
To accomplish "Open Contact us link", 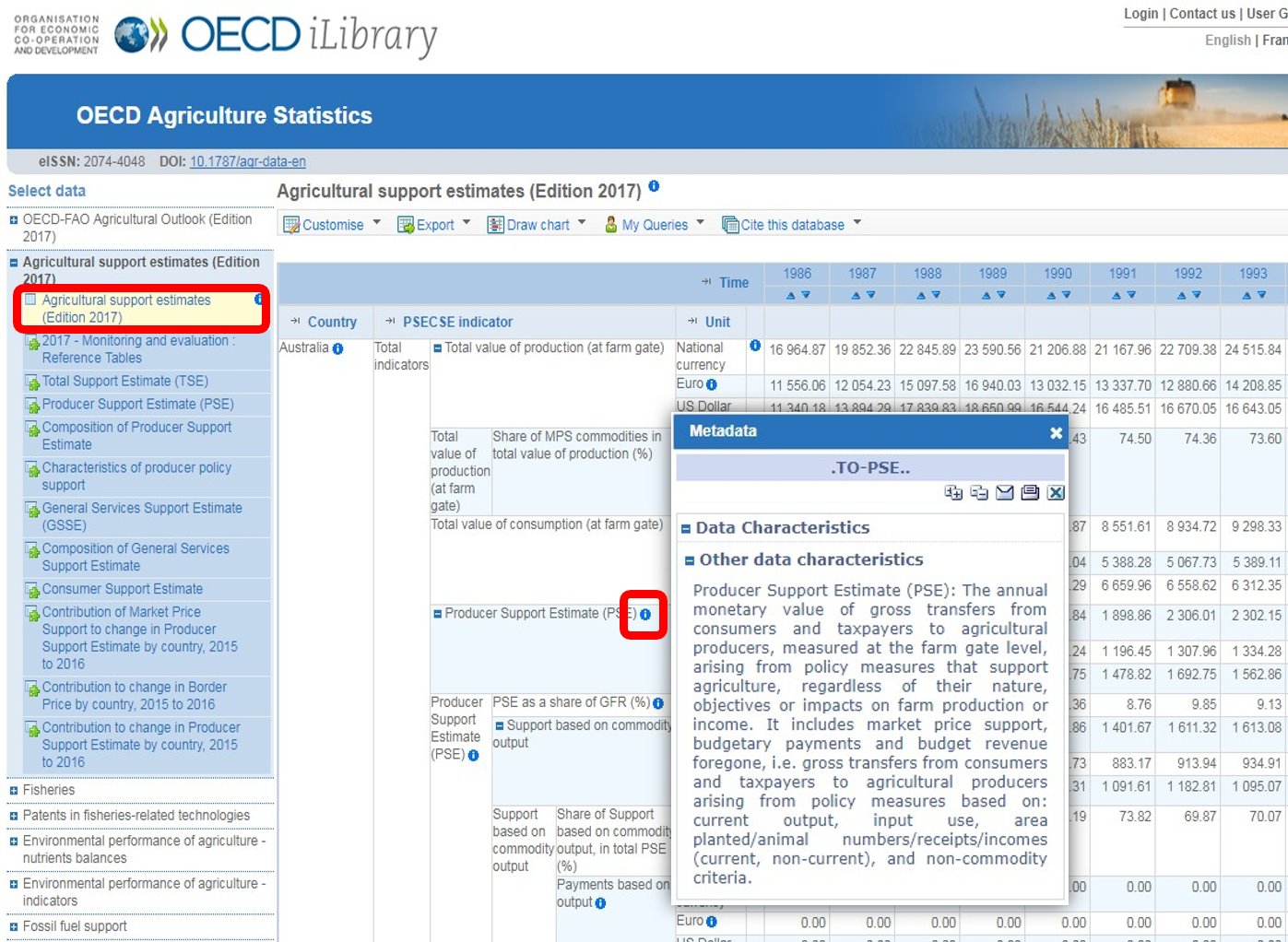I will (1202, 14).
